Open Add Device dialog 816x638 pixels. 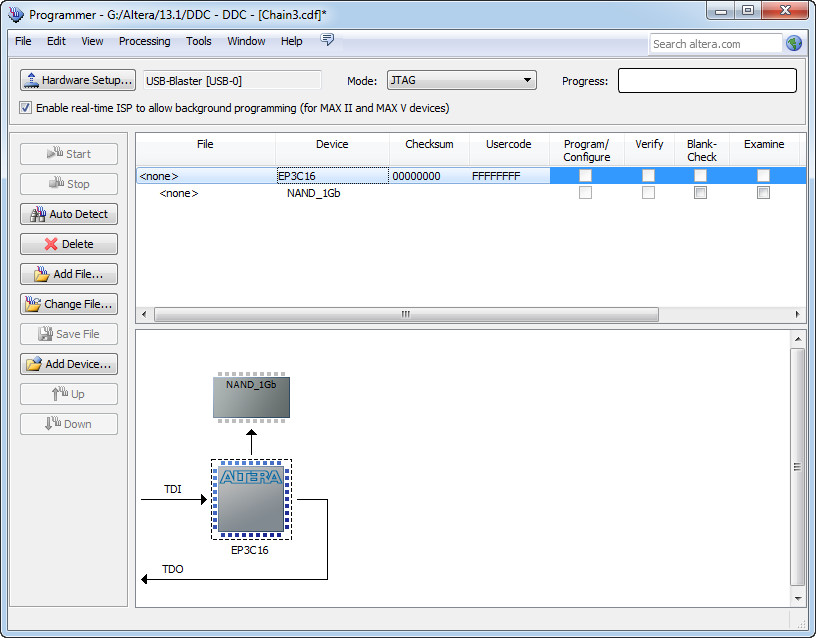click(x=69, y=364)
